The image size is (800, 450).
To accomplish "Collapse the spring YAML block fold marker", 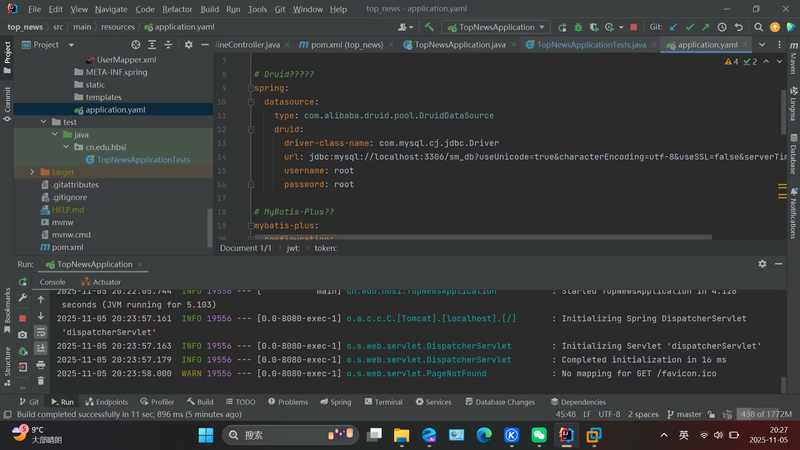I will pos(250,88).
